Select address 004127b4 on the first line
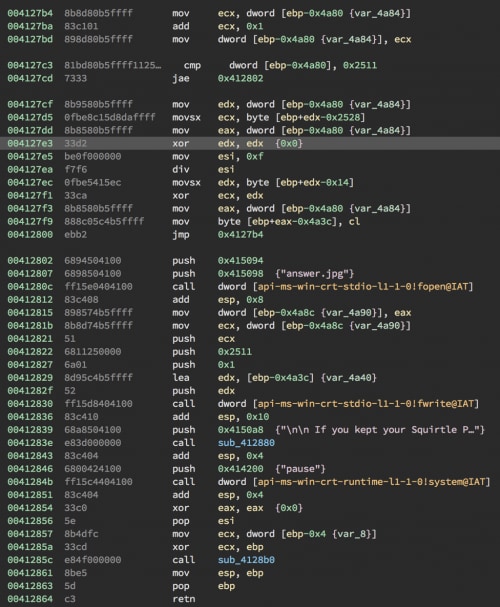 point(30,13)
